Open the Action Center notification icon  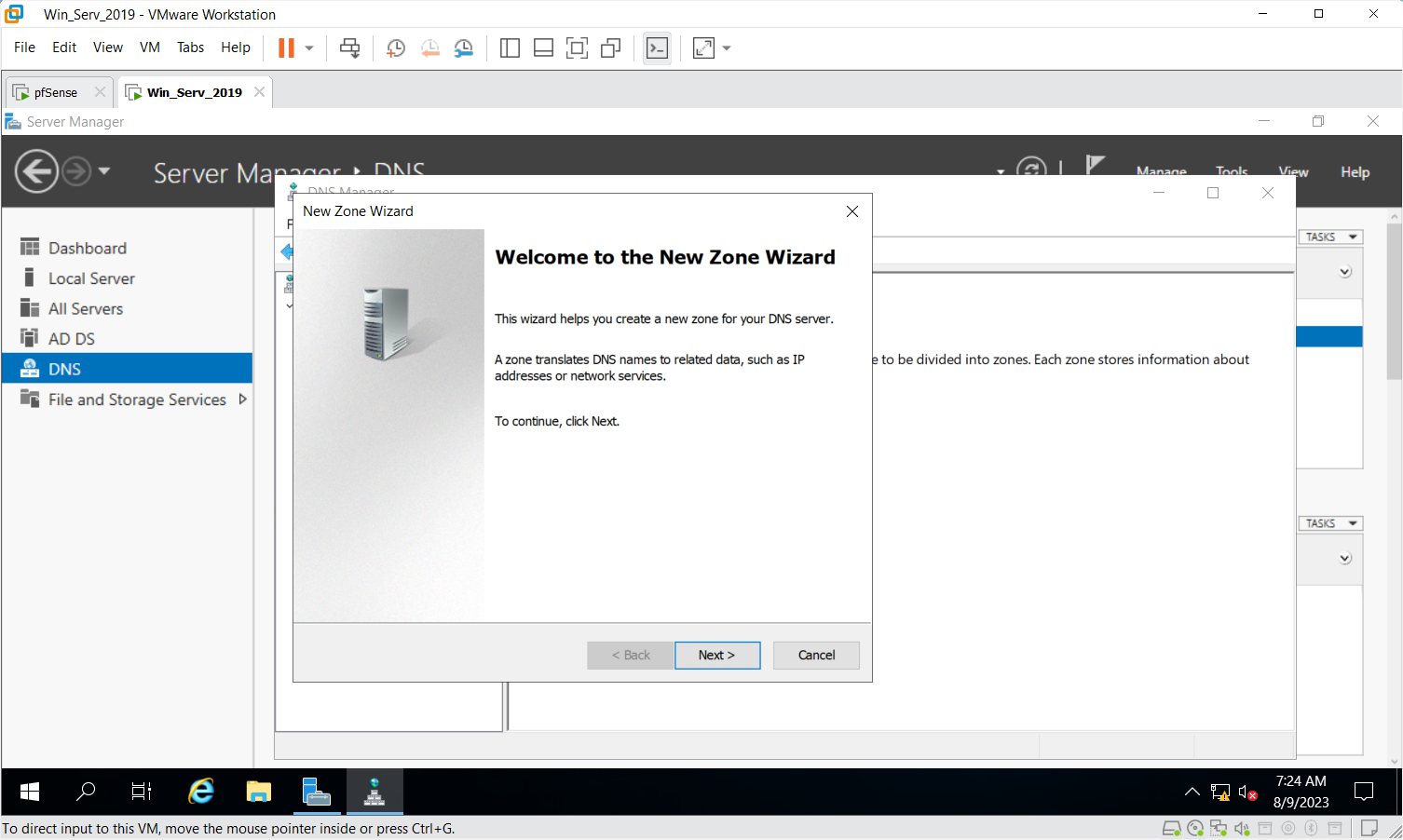tap(1364, 792)
